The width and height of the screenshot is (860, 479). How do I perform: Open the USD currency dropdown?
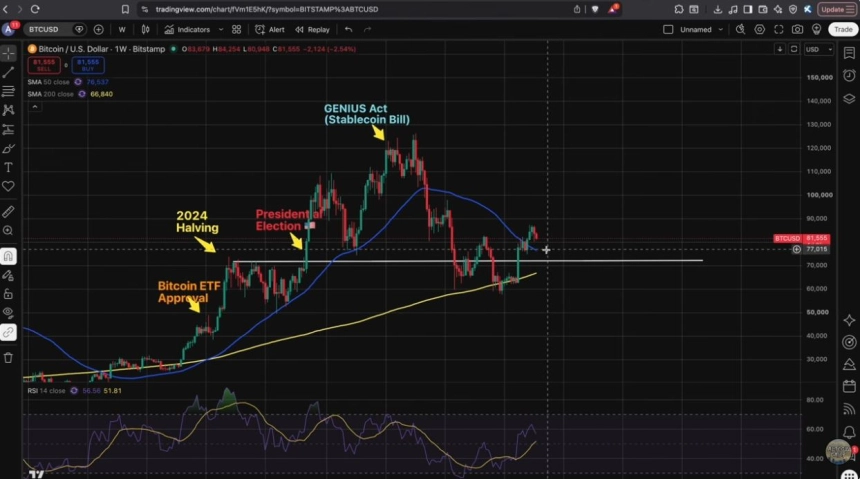818,49
